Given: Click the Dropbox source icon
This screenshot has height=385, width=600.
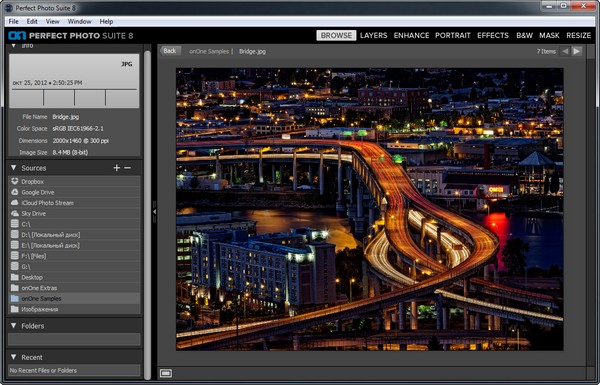Looking at the screenshot, I should (15, 181).
